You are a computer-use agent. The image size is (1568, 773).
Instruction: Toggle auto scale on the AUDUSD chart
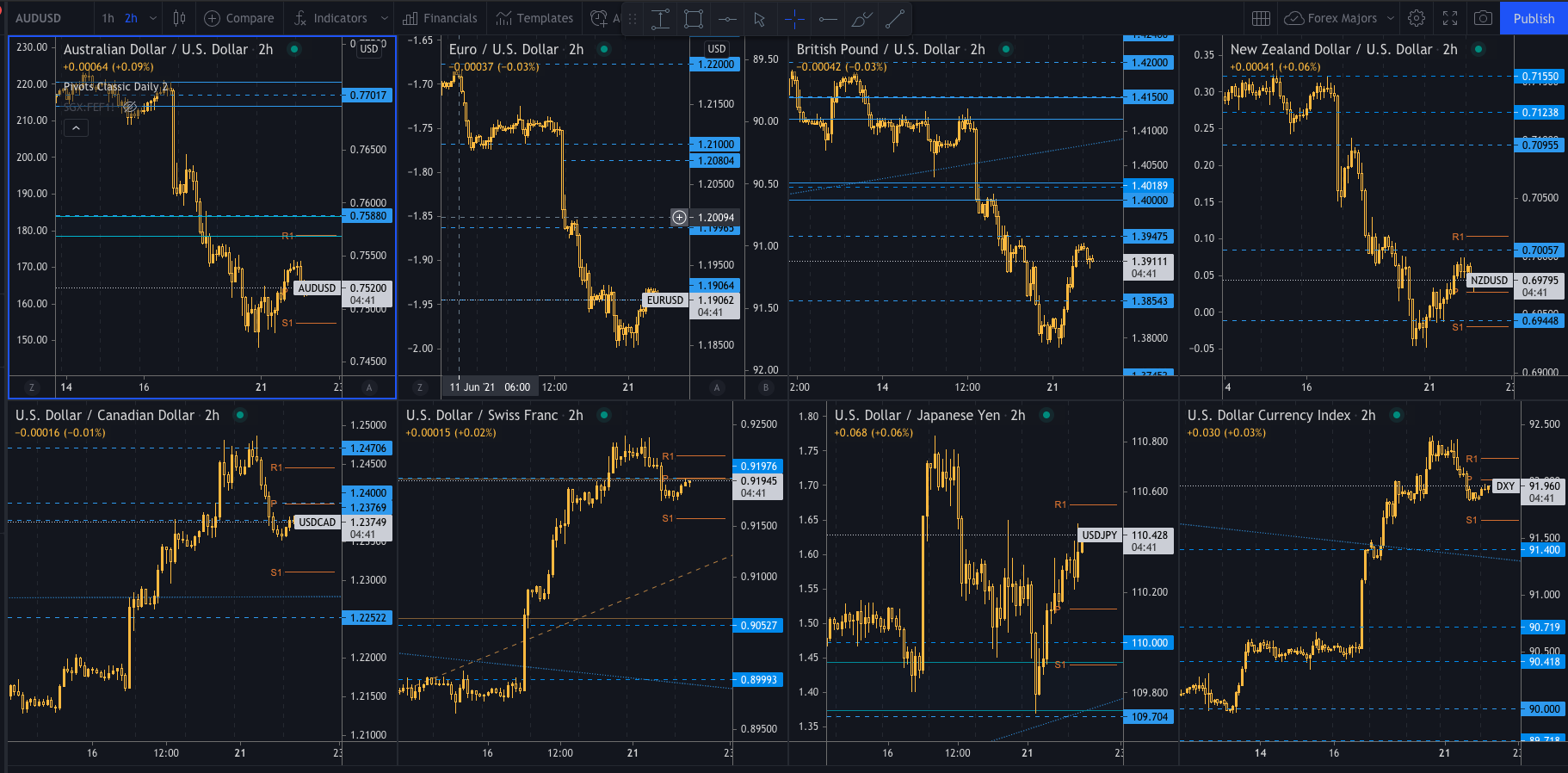click(369, 387)
